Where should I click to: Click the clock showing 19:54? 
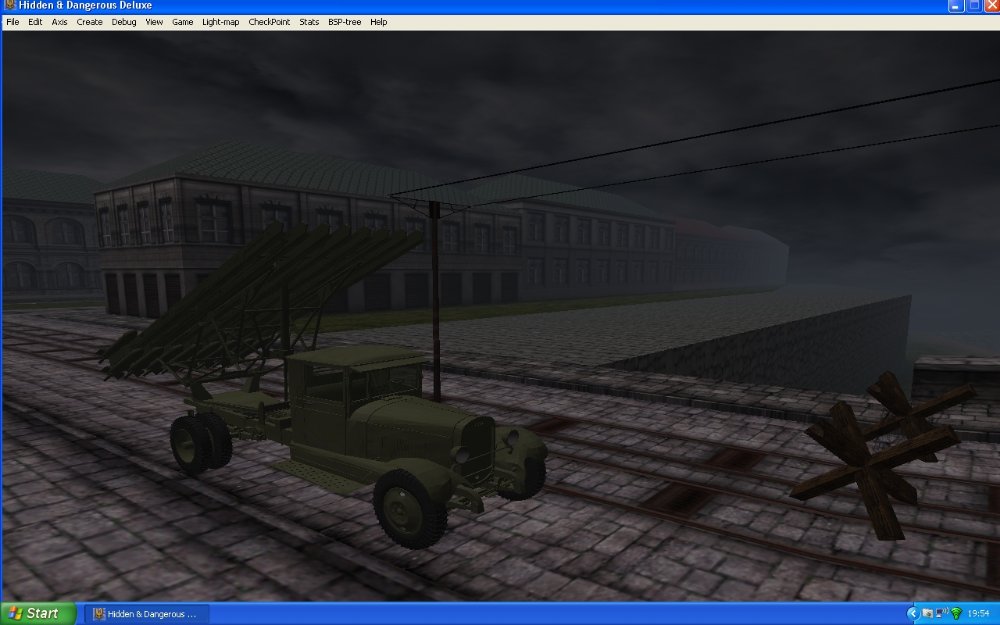point(979,613)
